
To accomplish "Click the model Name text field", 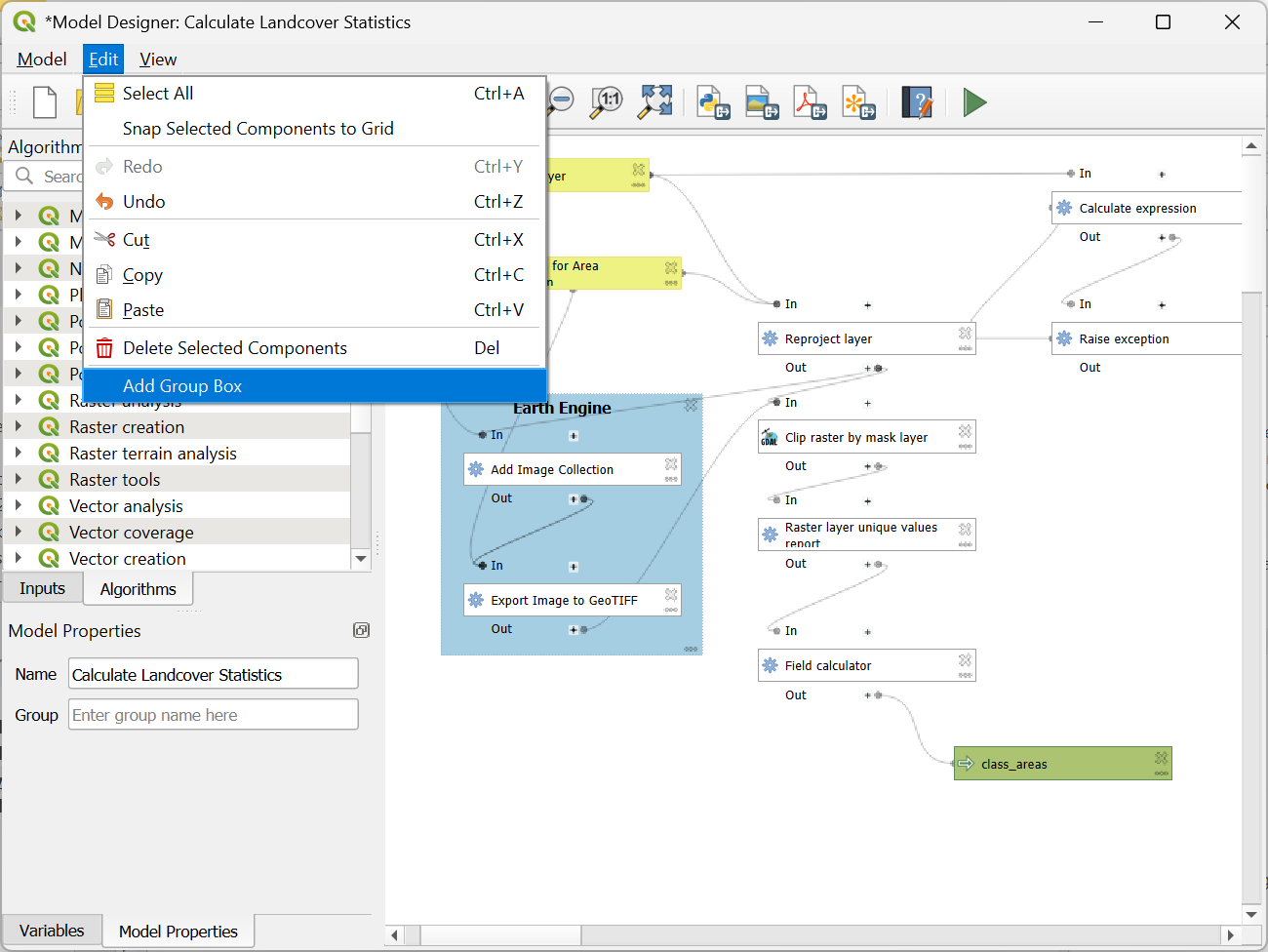I will (x=213, y=674).
